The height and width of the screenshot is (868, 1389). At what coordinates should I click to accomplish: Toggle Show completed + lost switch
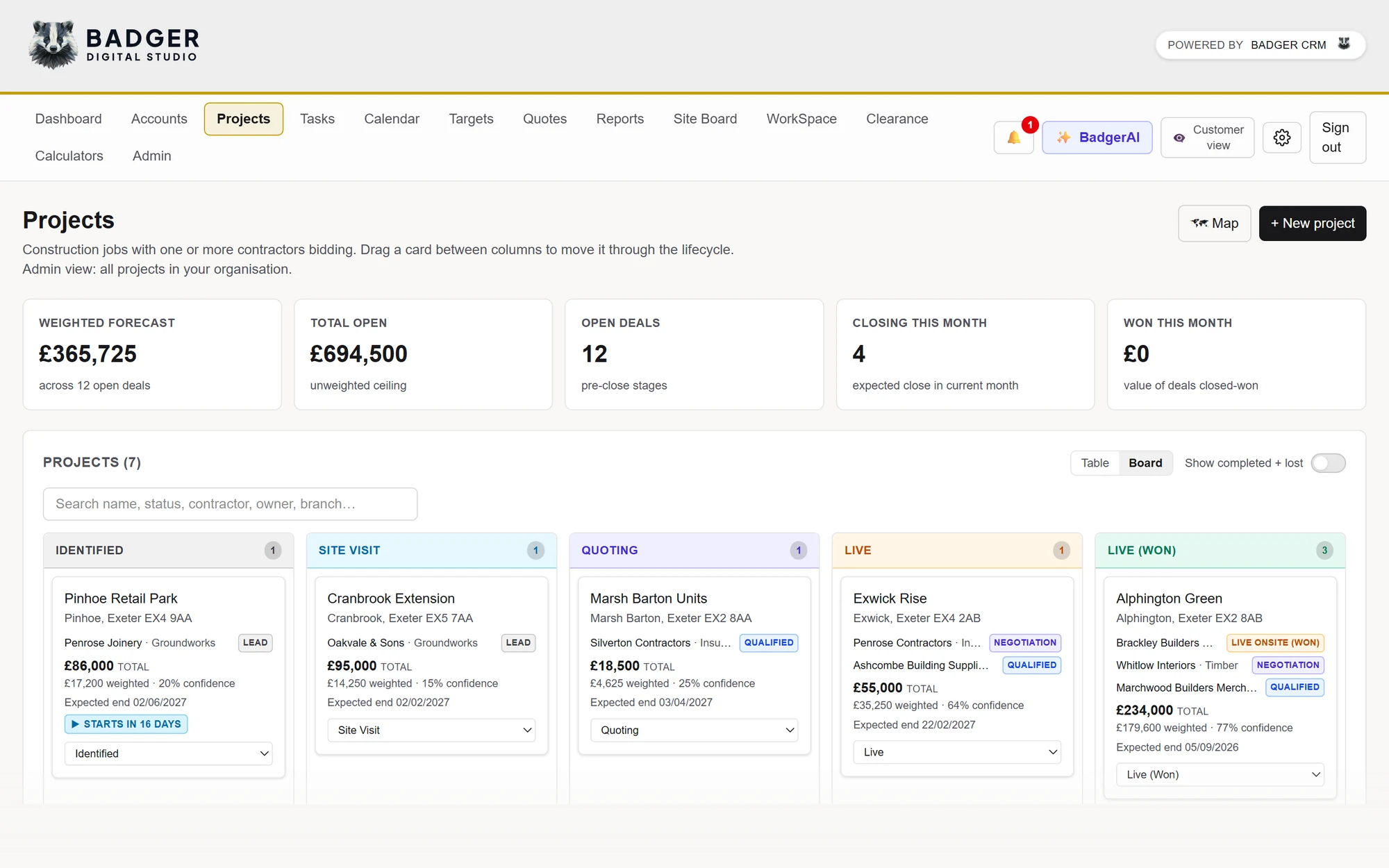(1328, 463)
